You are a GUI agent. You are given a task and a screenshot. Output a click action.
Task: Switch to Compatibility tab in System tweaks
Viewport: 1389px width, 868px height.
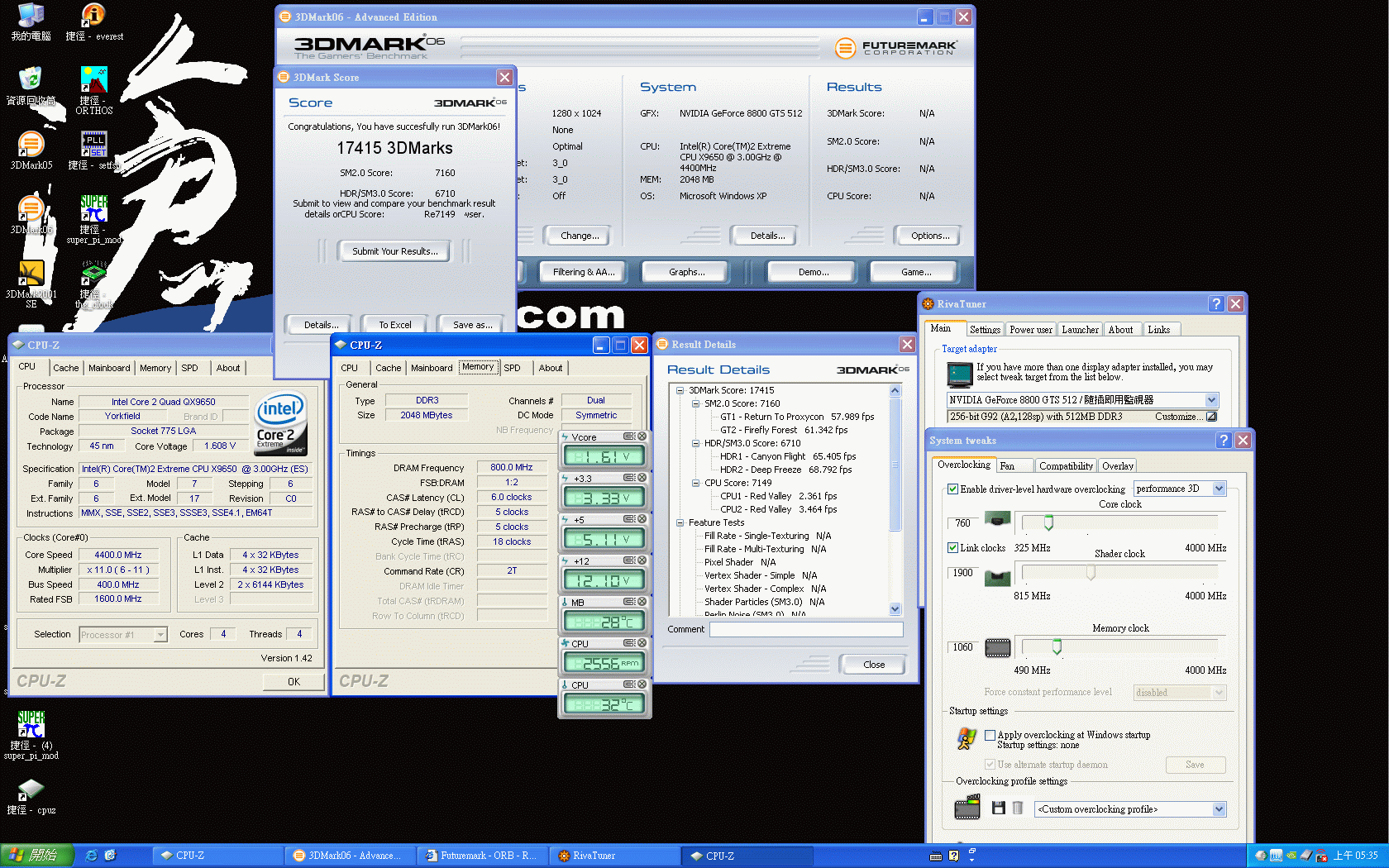point(1066,466)
